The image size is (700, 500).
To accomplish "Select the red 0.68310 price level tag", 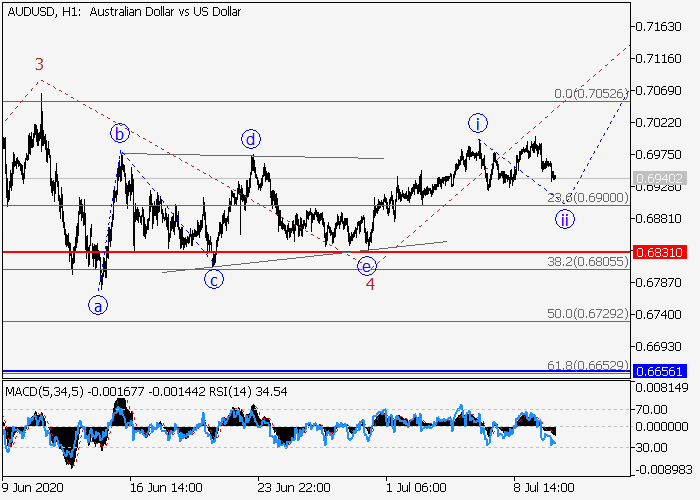I will click(x=659, y=252).
